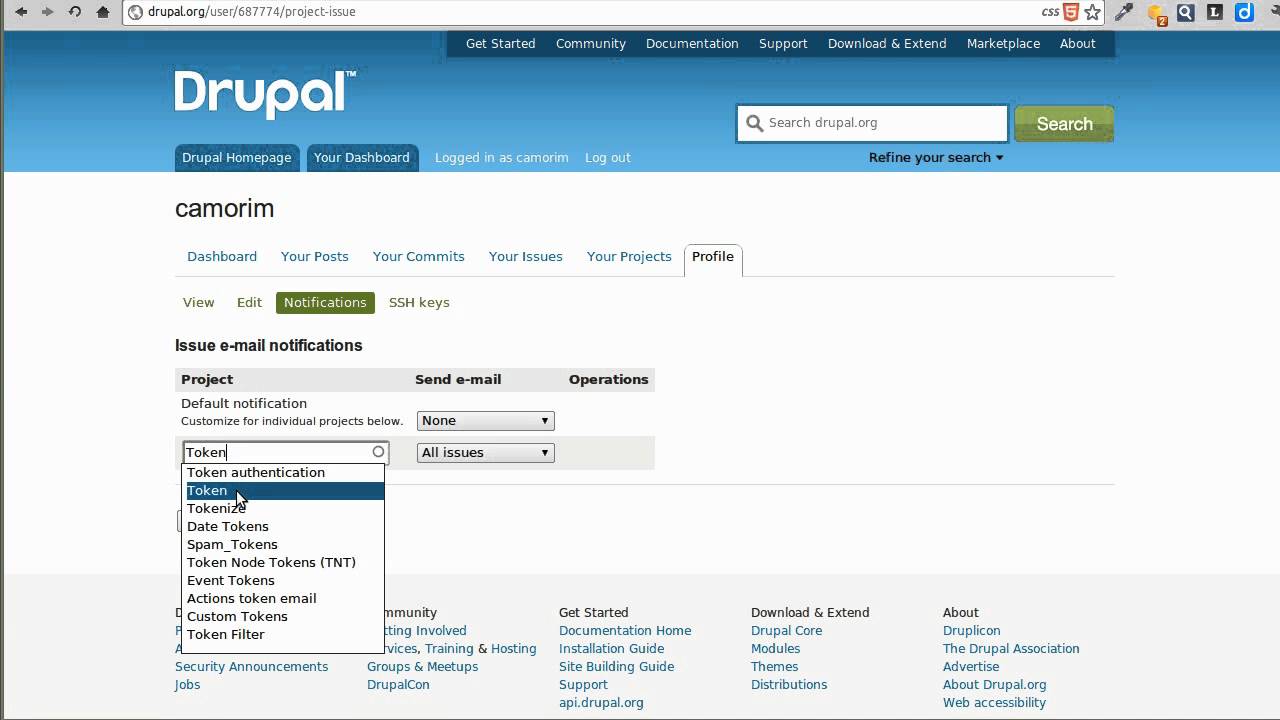Screen dimensions: 1280x720
Task: Choose Actions token email suggestion
Action: [x=283, y=599]
